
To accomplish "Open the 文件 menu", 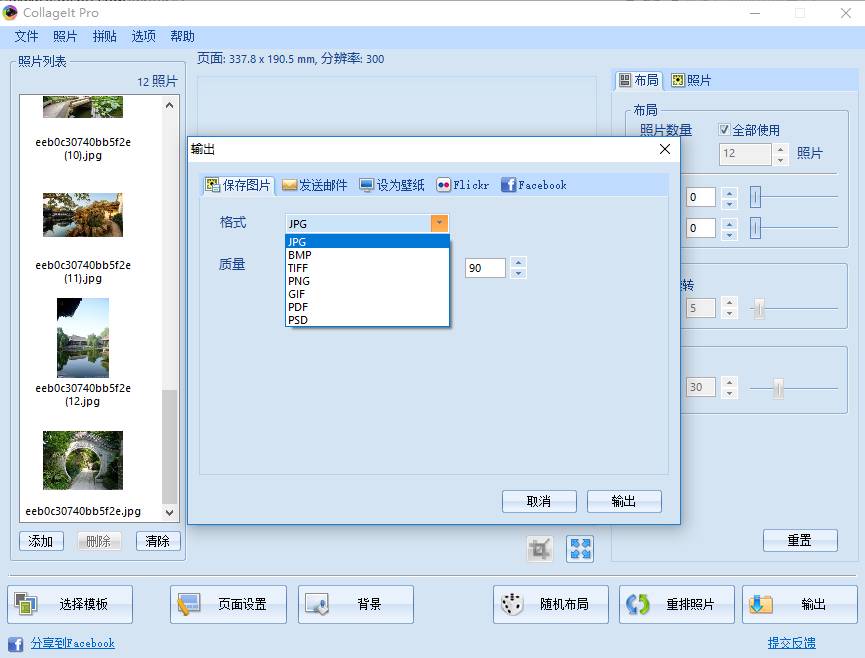I will (x=26, y=36).
